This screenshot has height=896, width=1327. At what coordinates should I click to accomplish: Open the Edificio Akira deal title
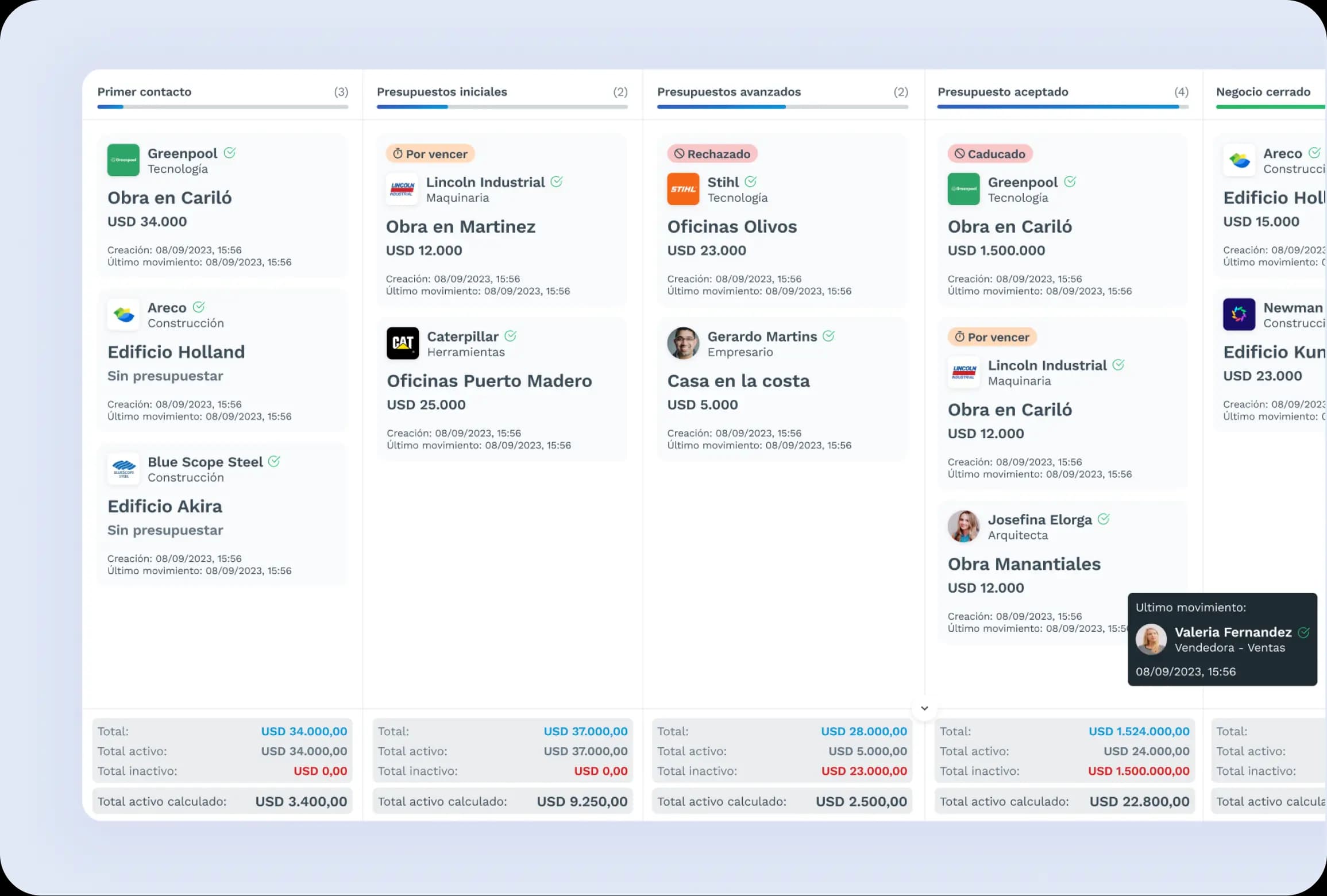coord(165,506)
